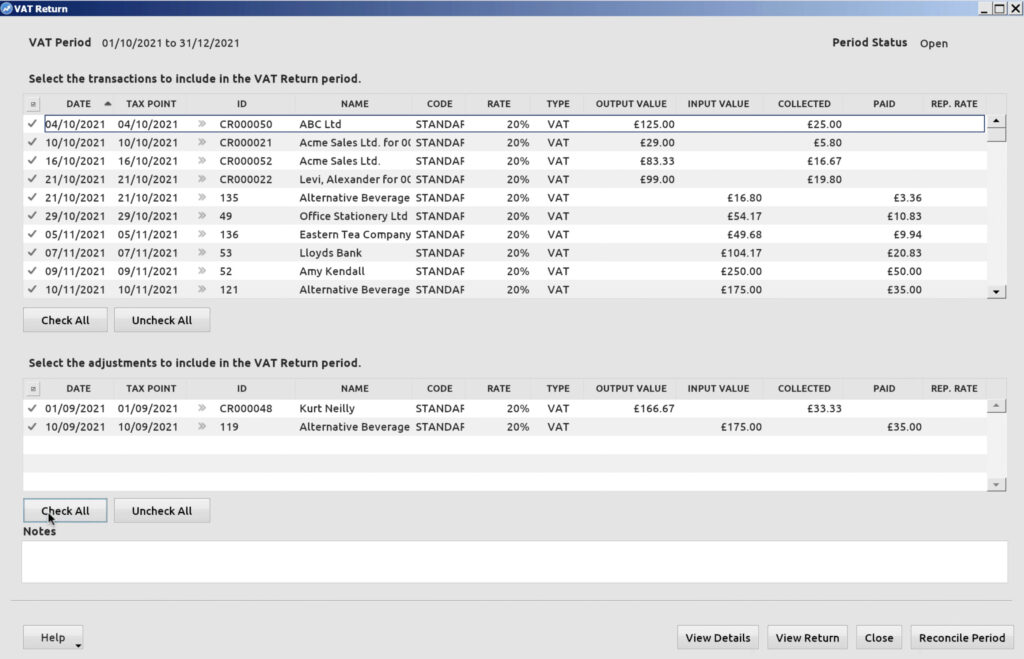The height and width of the screenshot is (659, 1024).
Task: Open the Help button dropdown arrow
Action: [x=77, y=644]
